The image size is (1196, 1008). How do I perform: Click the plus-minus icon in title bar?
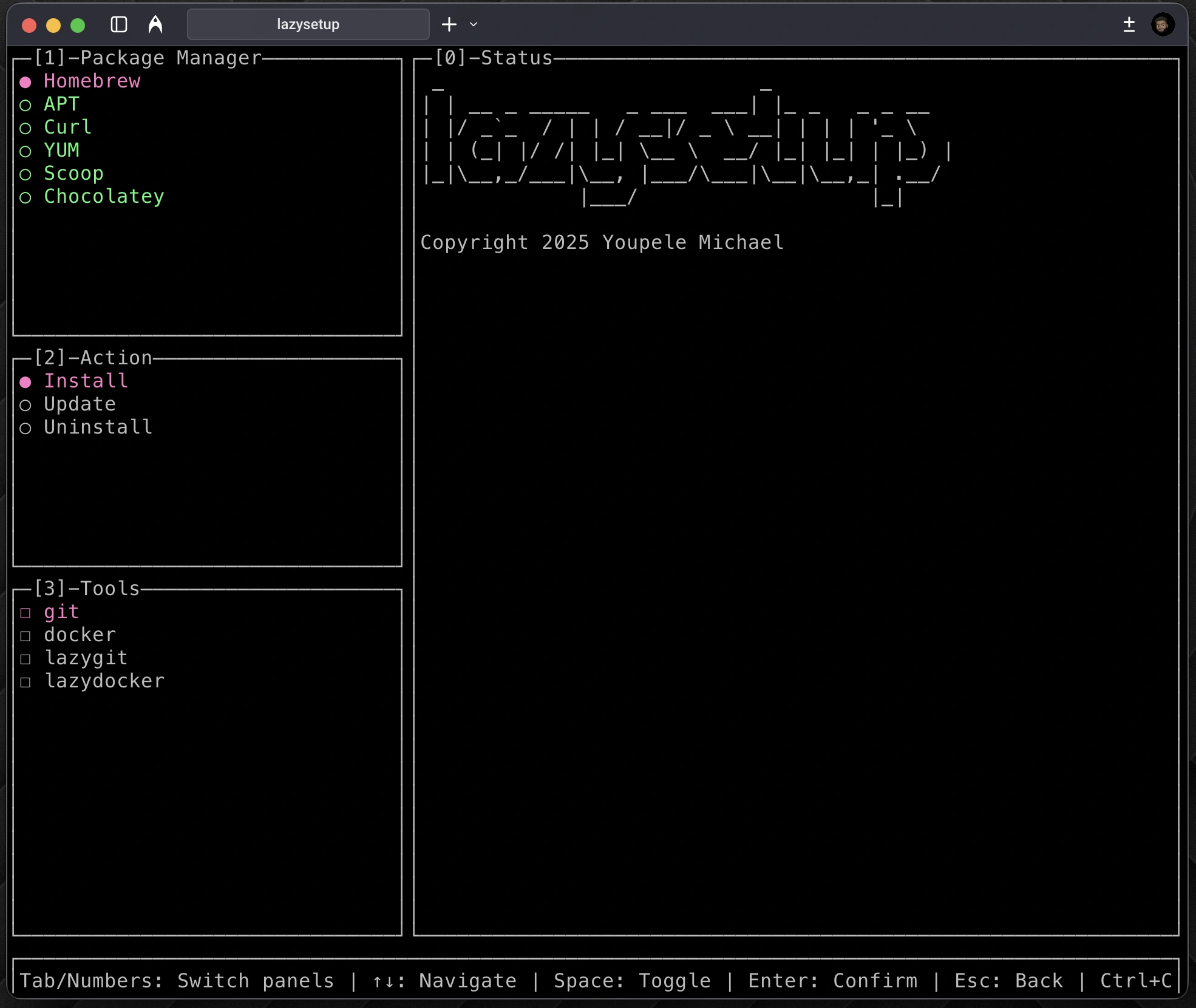click(1129, 24)
